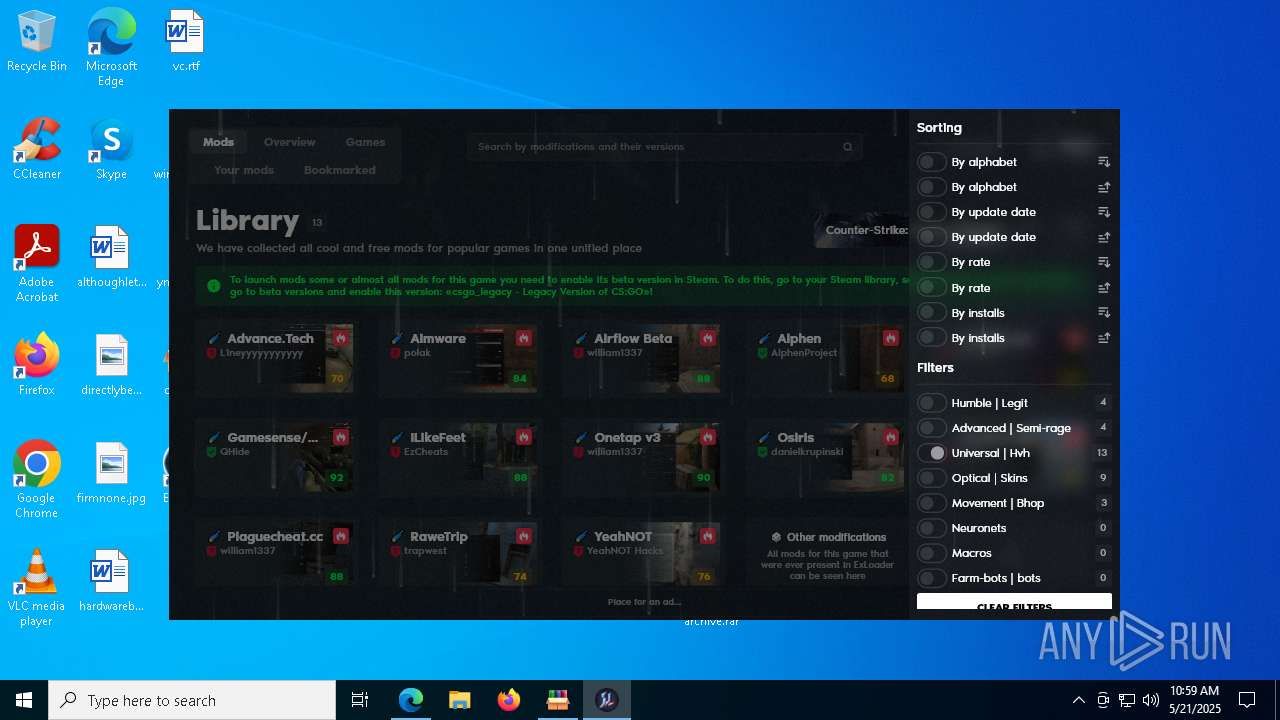This screenshot has height=720, width=1280.
Task: Click the green shield next to AlphenProject
Action: 763,353
